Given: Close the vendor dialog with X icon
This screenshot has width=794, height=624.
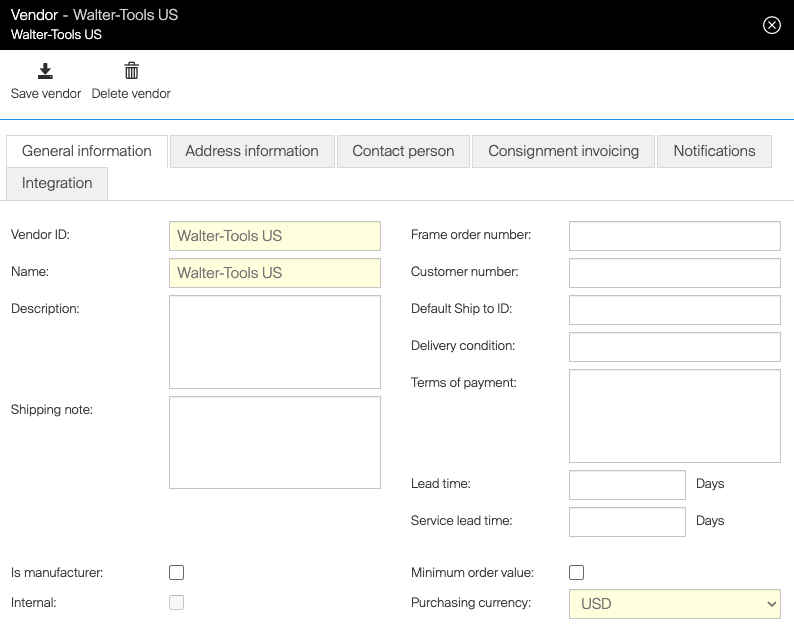Looking at the screenshot, I should [x=771, y=26].
